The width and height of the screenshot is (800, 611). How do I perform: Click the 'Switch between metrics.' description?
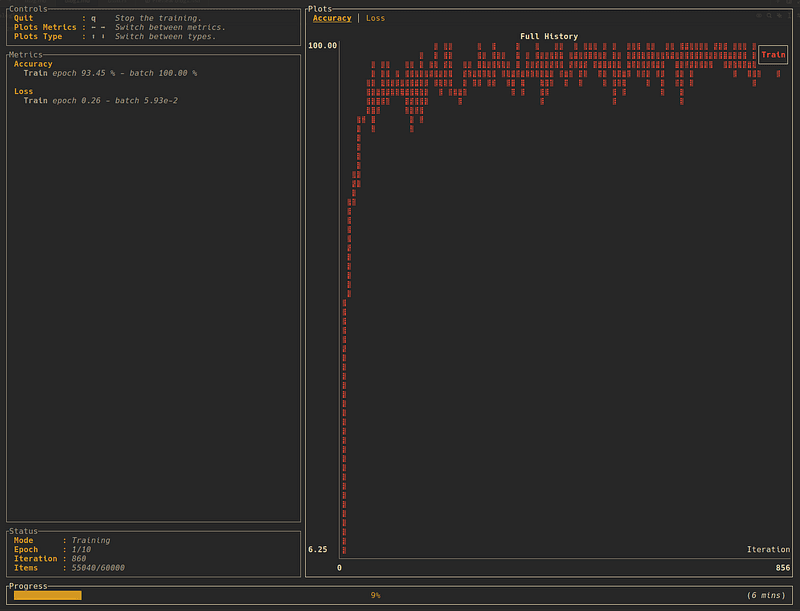(x=170, y=28)
